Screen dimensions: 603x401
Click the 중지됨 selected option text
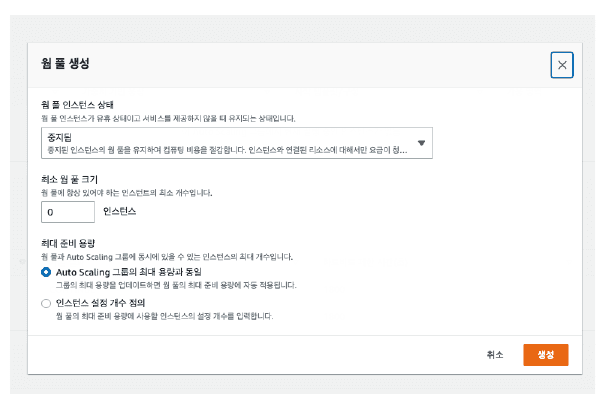point(60,137)
